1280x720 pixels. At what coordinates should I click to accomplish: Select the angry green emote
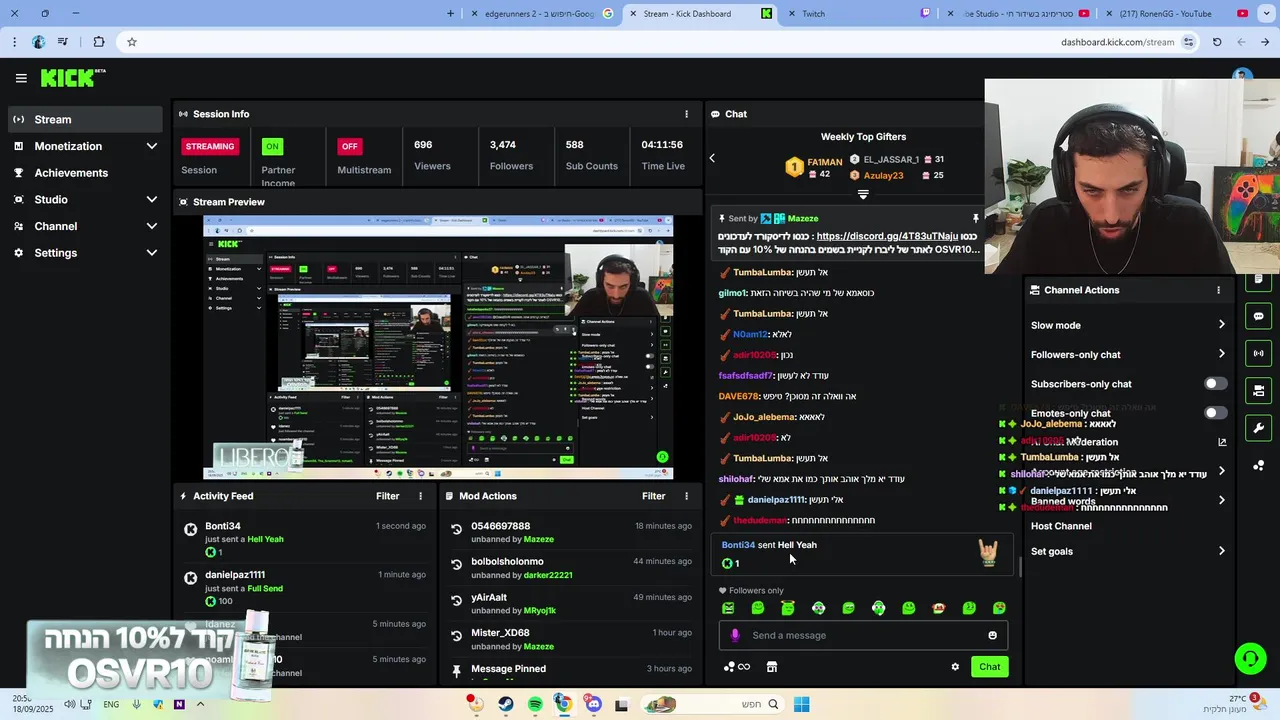point(727,608)
